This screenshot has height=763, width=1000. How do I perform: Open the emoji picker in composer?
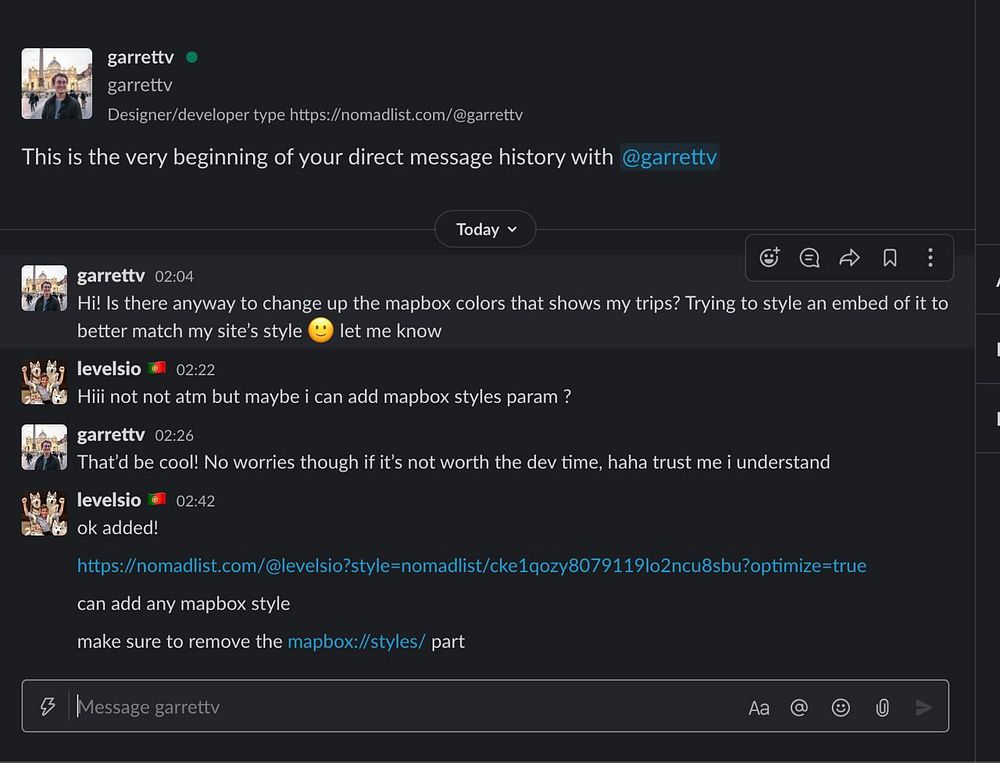pyautogui.click(x=841, y=708)
